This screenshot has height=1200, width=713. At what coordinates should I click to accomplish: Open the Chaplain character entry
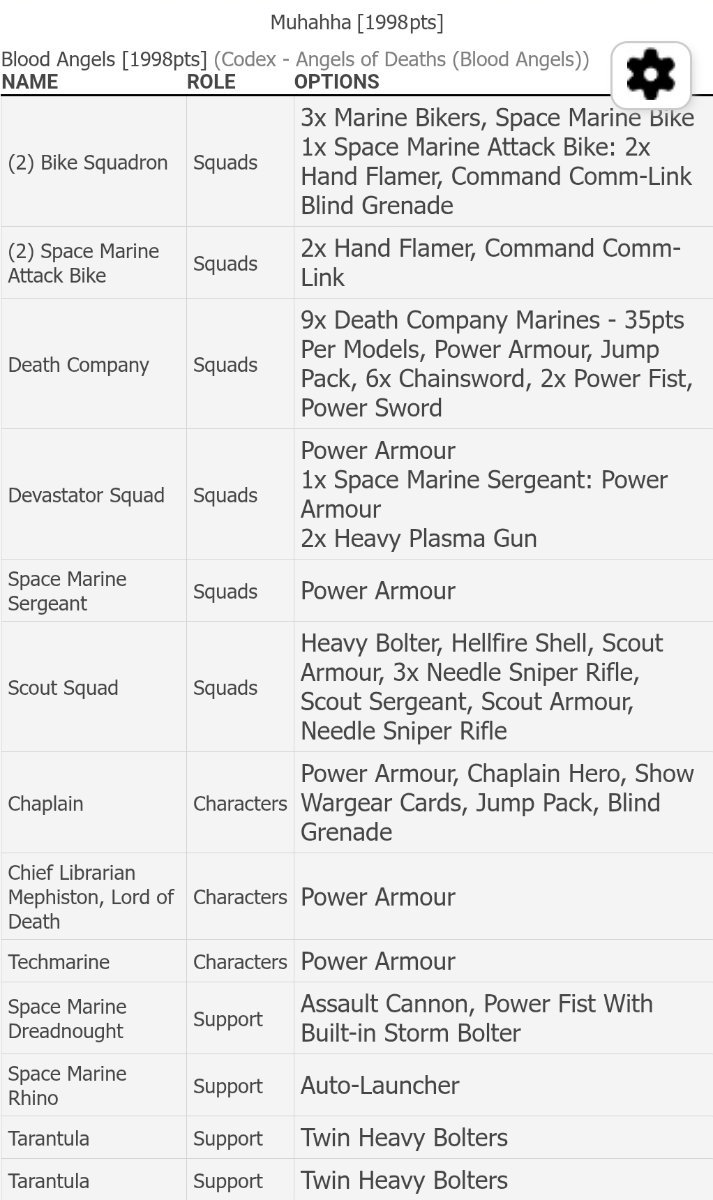pyautogui.click(x=356, y=803)
